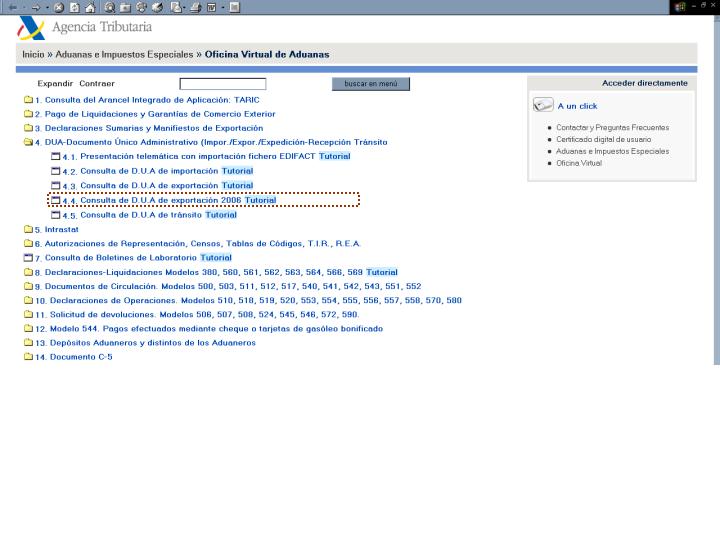The height and width of the screenshot is (540, 720).
Task: Click the window icon beside item 4.1
Action: (x=56, y=157)
